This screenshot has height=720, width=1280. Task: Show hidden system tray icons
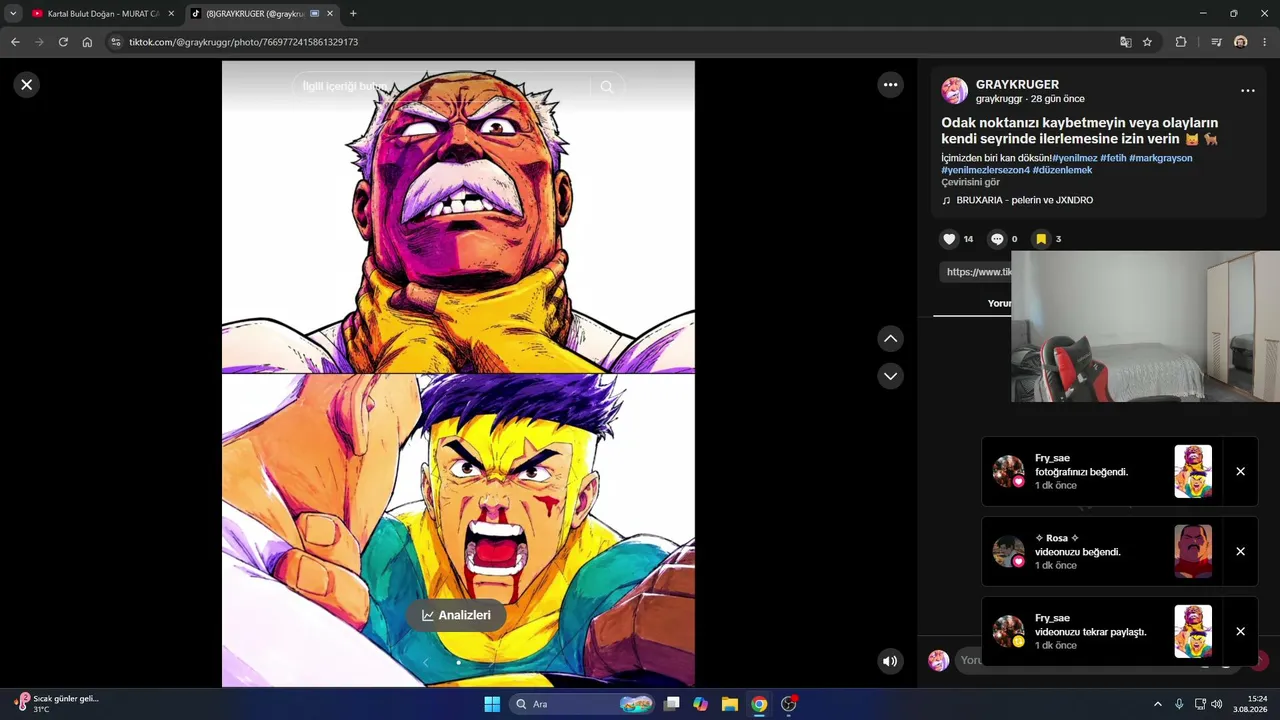pyautogui.click(x=1158, y=704)
